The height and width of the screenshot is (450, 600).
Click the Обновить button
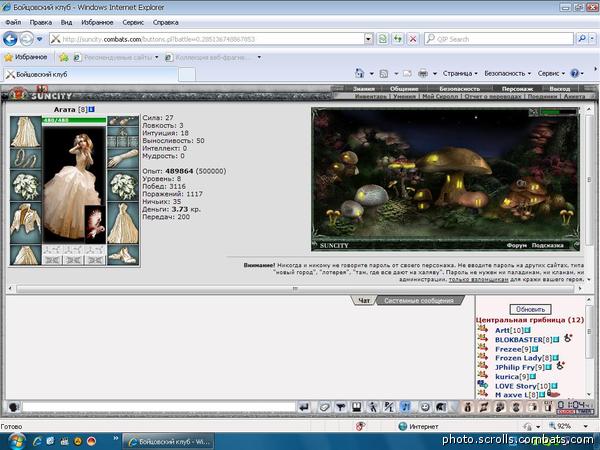click(530, 309)
